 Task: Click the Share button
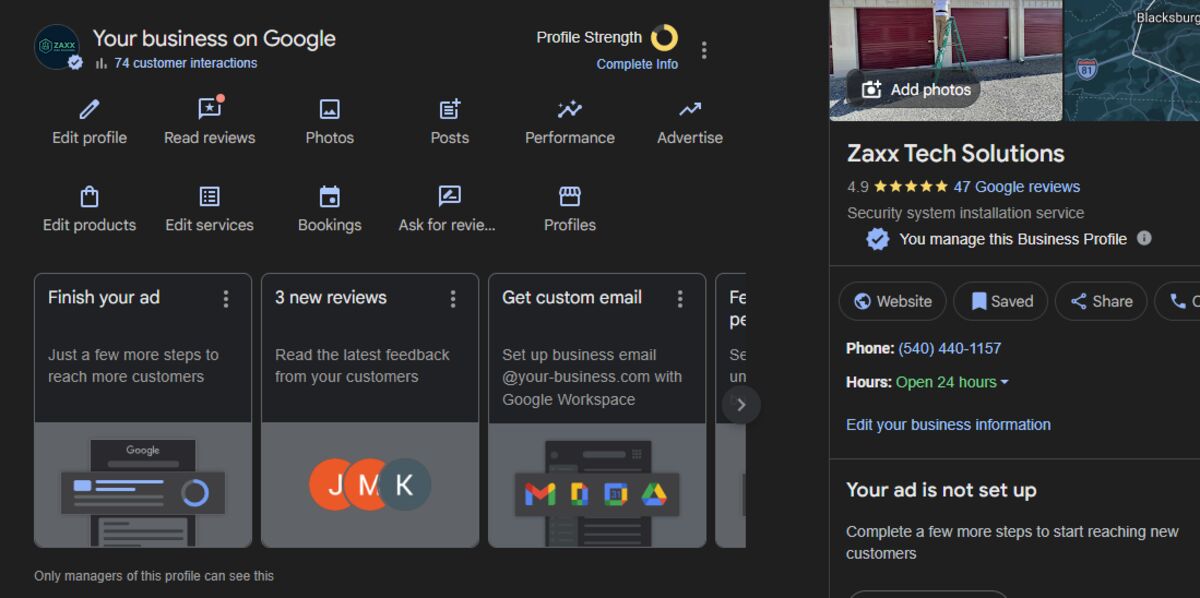tap(1101, 301)
